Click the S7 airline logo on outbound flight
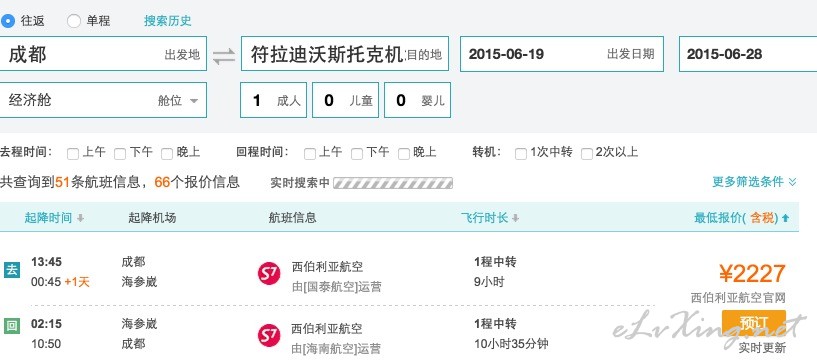This screenshot has width=817, height=362. (x=269, y=274)
